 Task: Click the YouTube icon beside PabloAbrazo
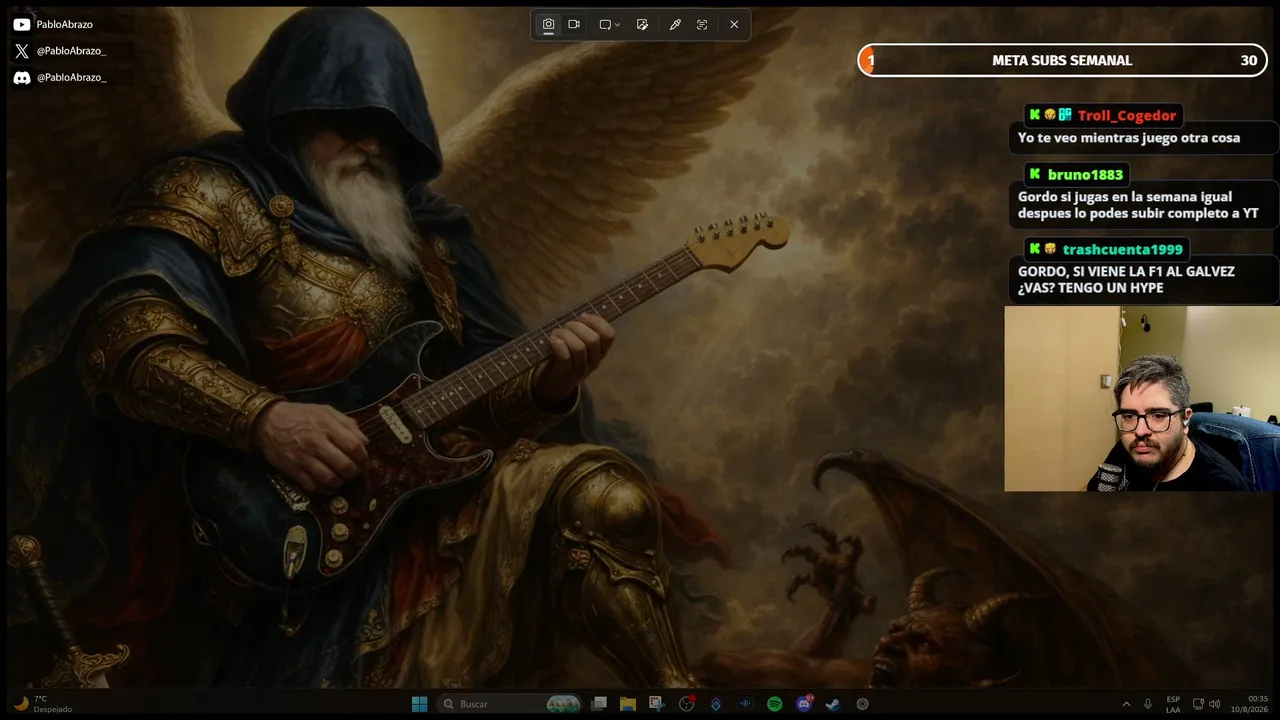pyautogui.click(x=21, y=24)
